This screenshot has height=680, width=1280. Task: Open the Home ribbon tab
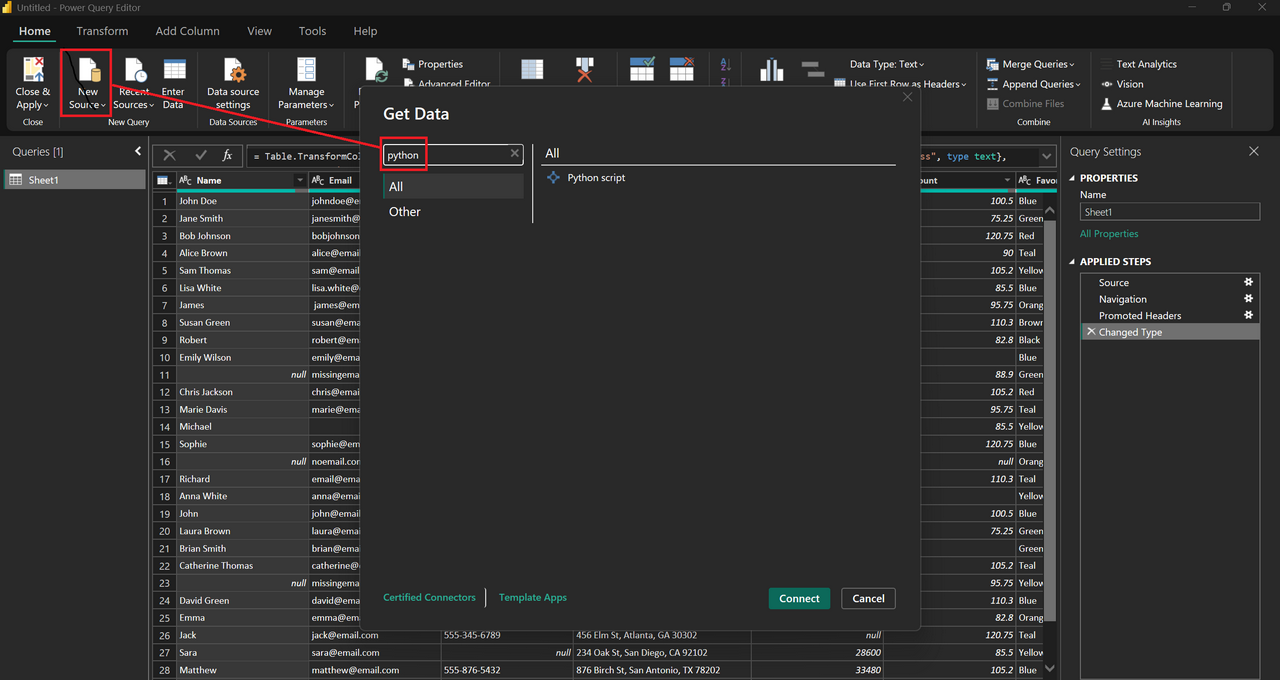(x=35, y=31)
